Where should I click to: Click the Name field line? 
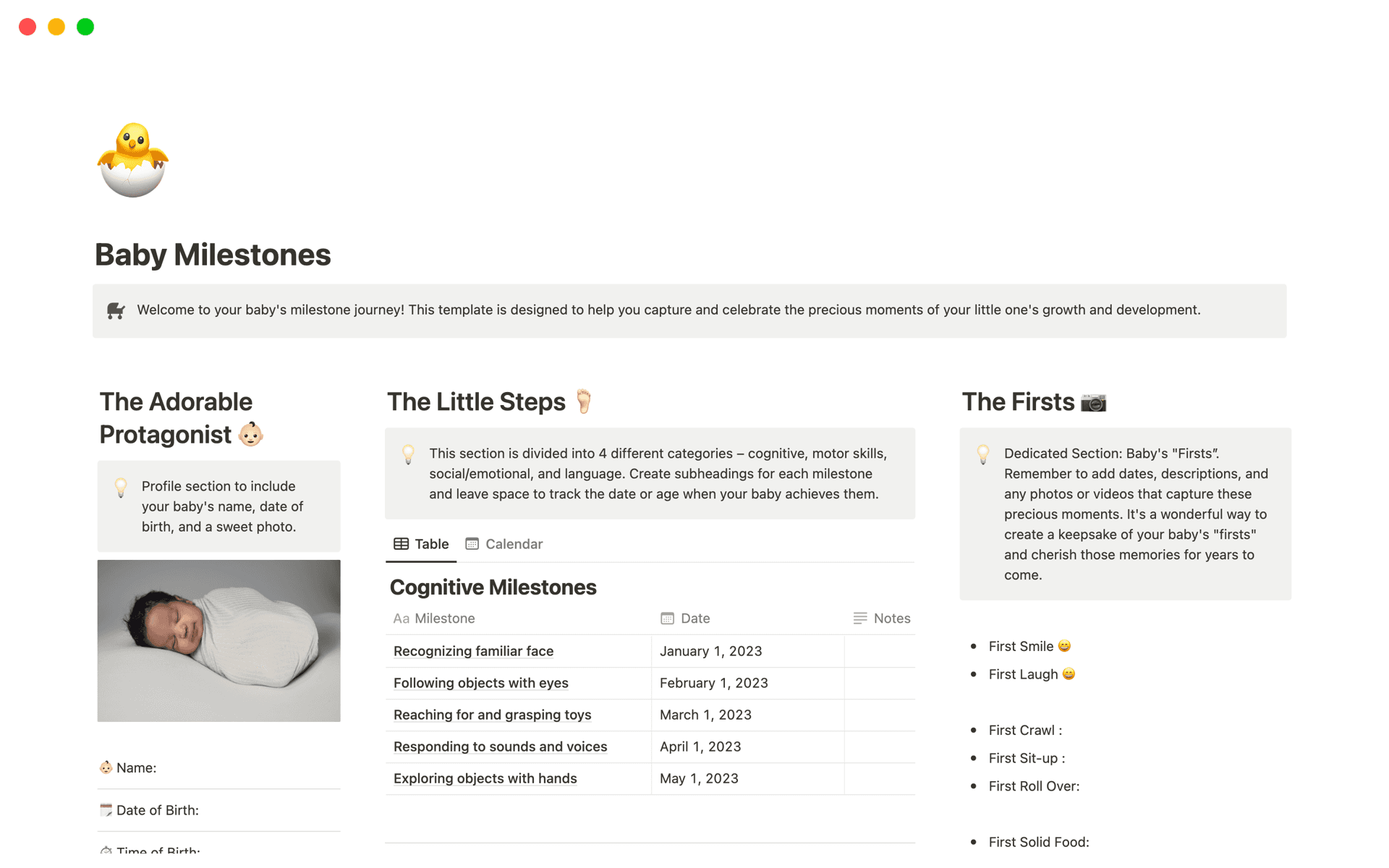218,767
